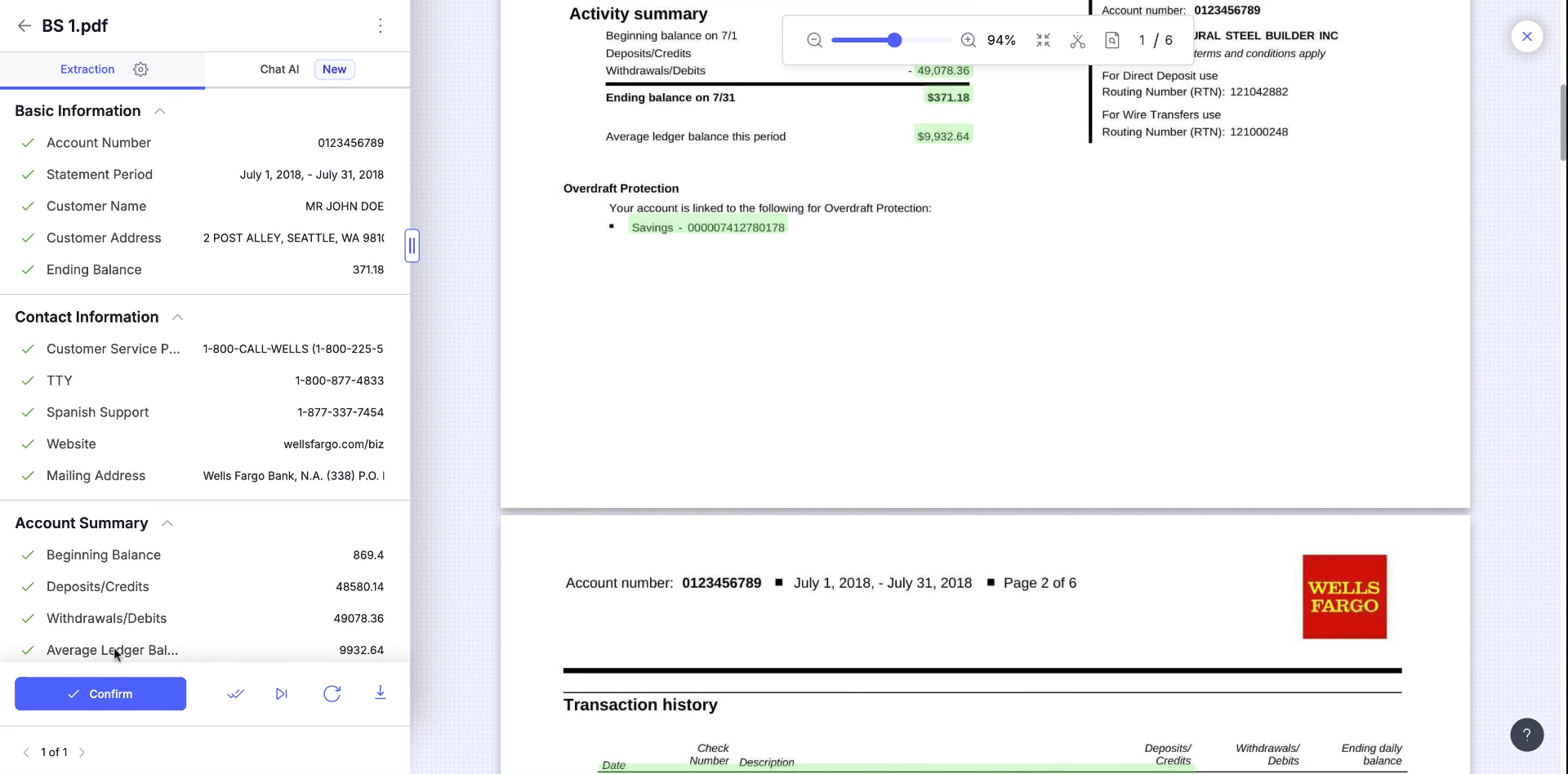This screenshot has width=1568, height=774.
Task: Click the Average Ledger Balance value 9932.64
Action: [x=361, y=651]
